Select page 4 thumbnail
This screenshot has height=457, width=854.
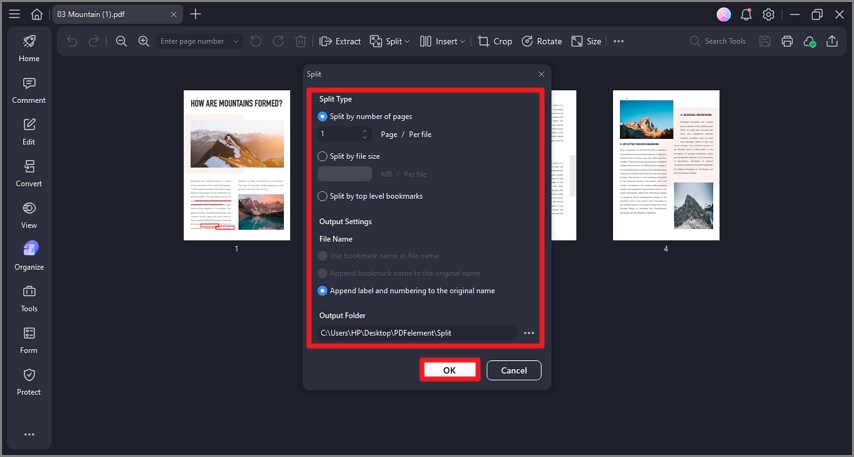666,166
